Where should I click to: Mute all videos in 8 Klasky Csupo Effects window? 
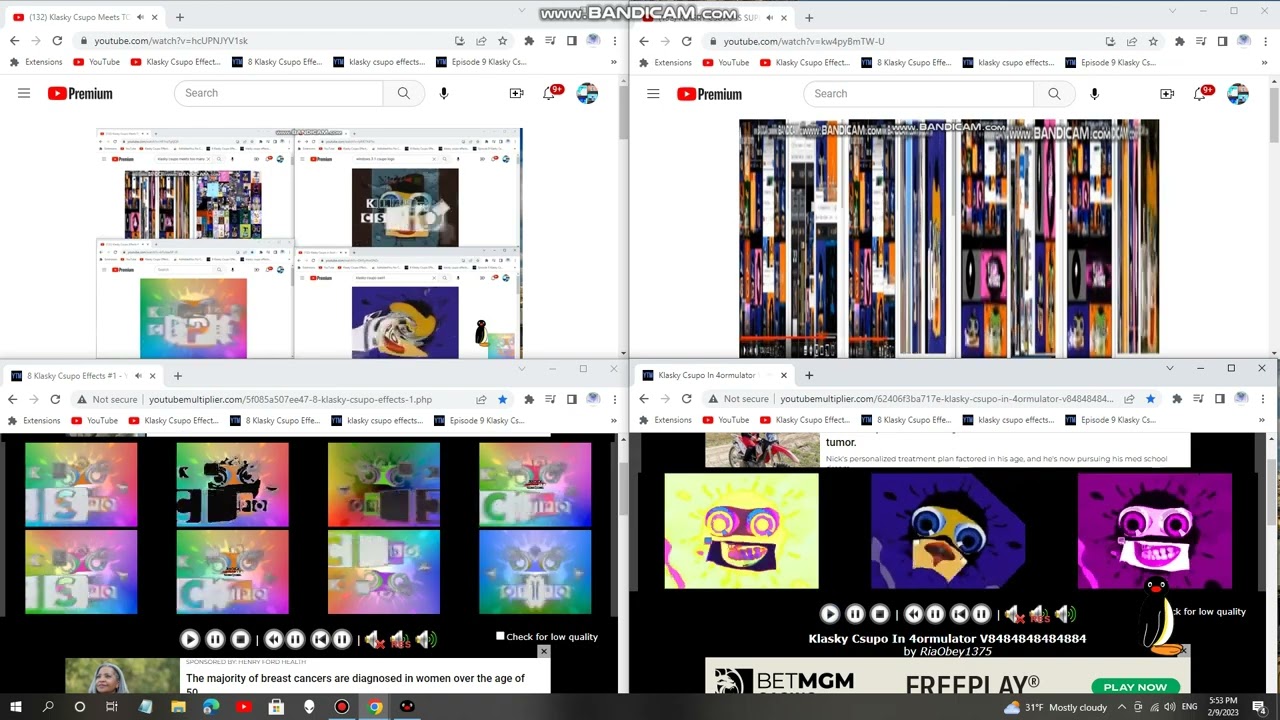tap(375, 639)
